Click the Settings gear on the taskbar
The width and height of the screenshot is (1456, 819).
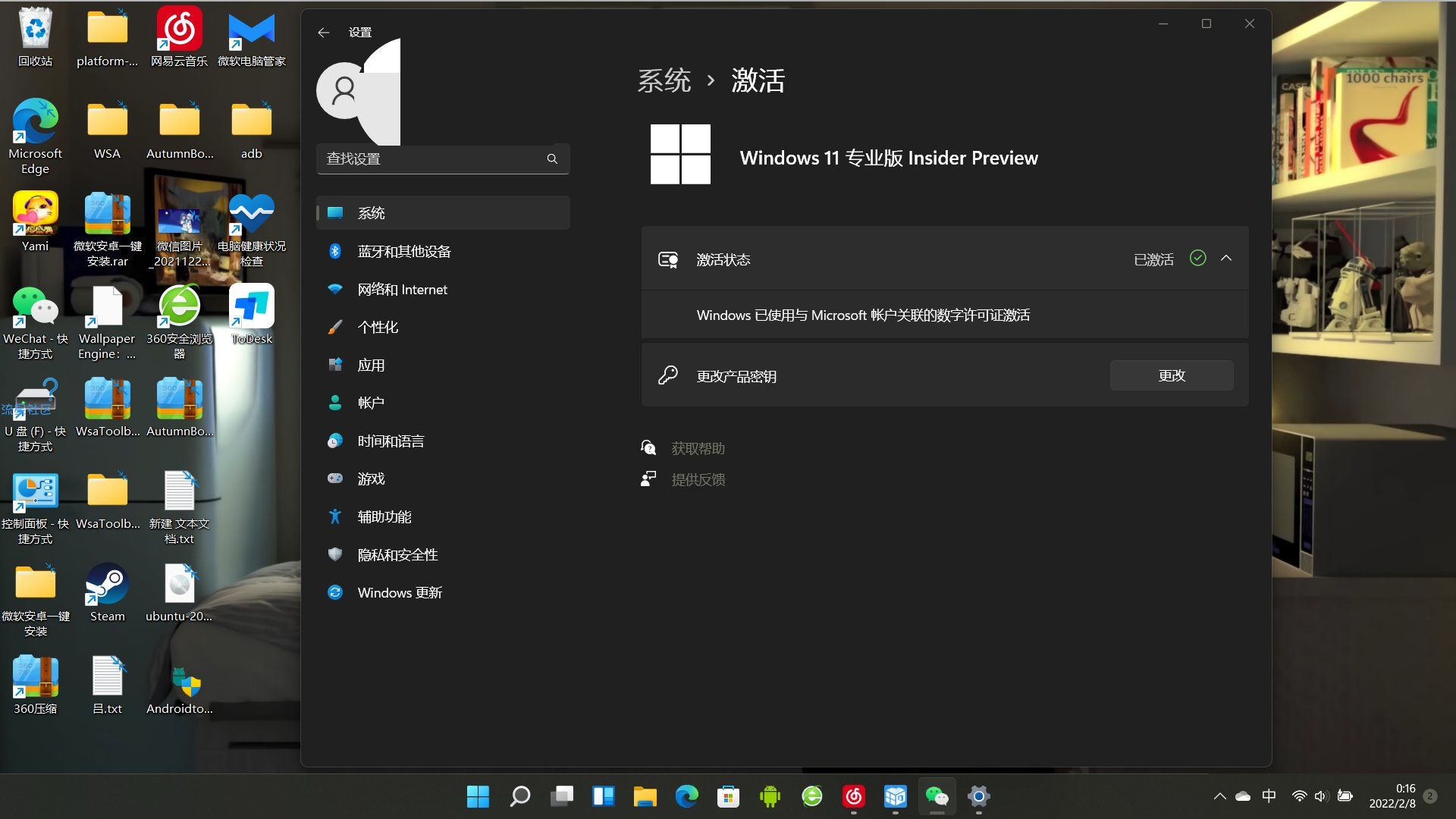coord(979,796)
